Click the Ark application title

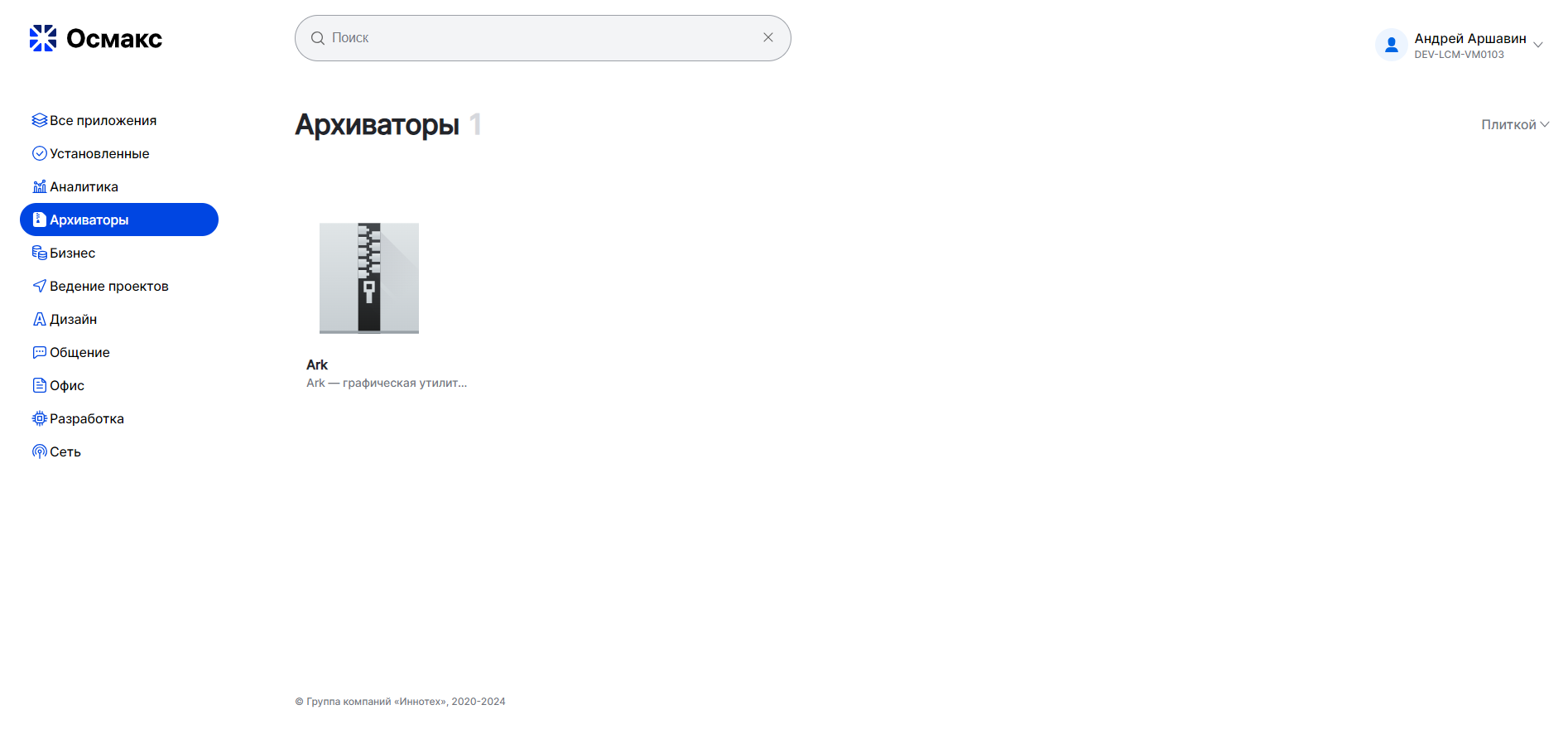pyautogui.click(x=317, y=364)
